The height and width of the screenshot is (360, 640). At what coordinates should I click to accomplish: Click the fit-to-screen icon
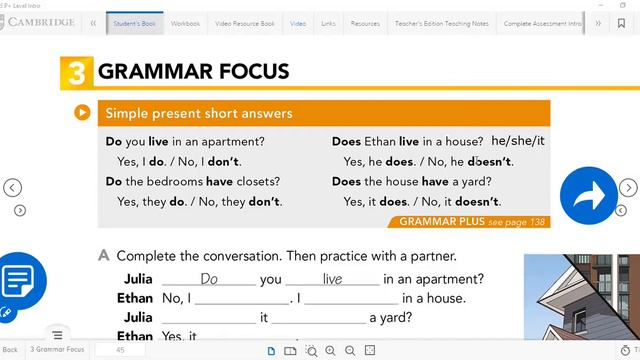click(x=370, y=350)
